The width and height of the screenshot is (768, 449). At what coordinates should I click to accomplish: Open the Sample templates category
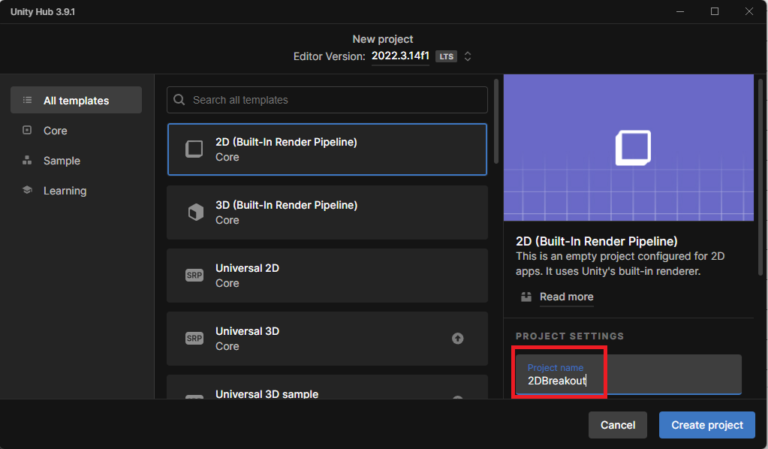coord(61,161)
